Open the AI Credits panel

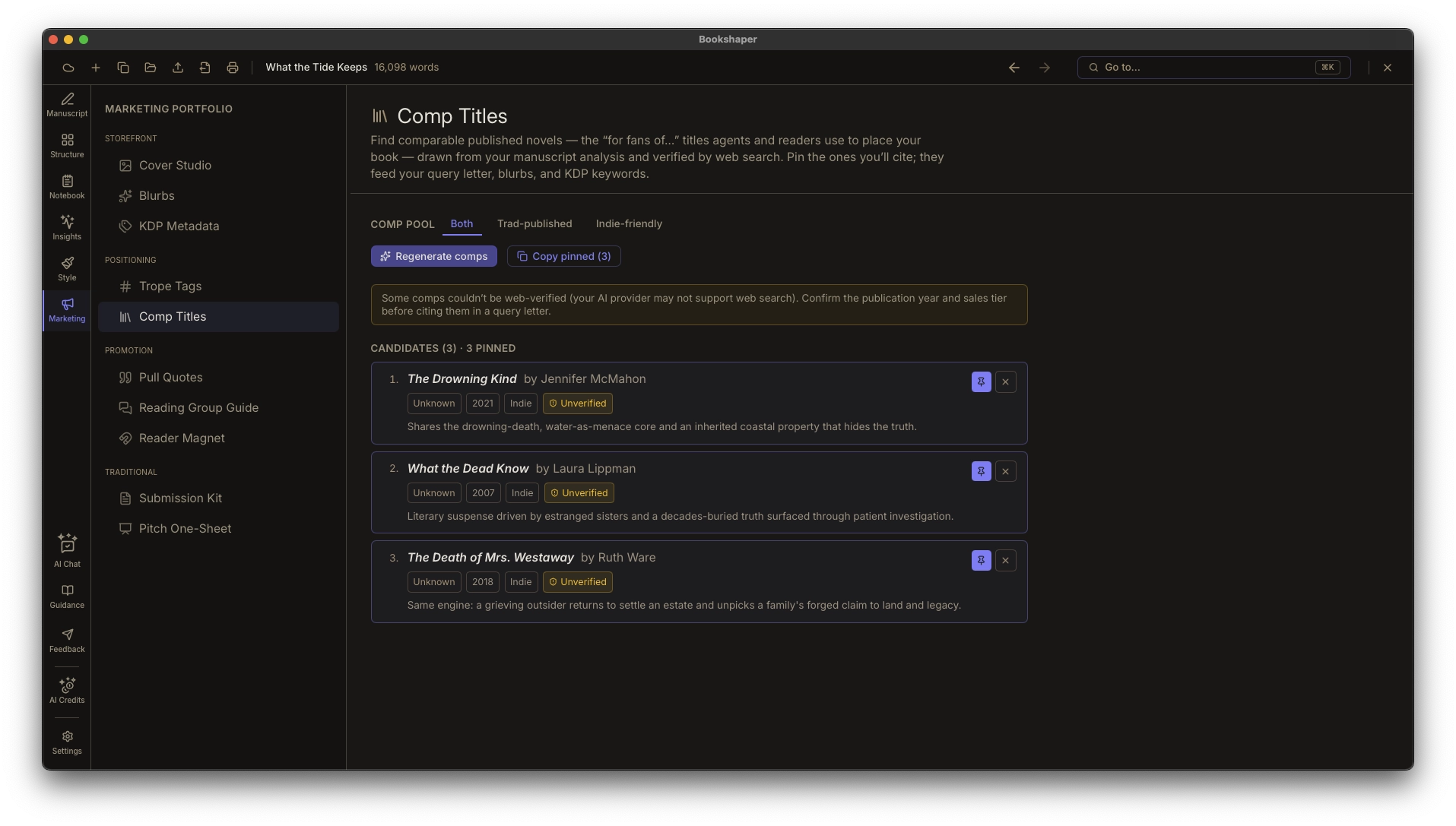67,691
